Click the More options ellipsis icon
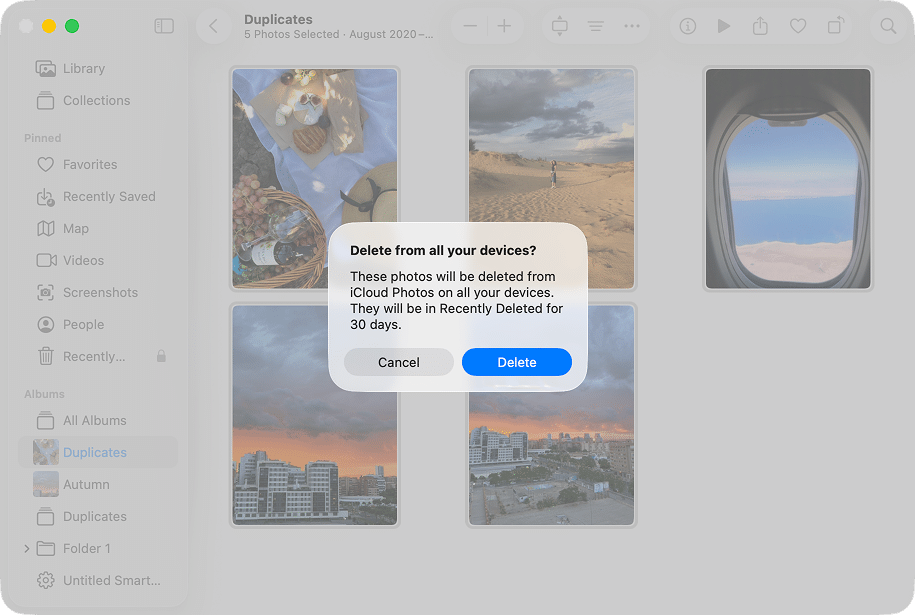 (632, 26)
